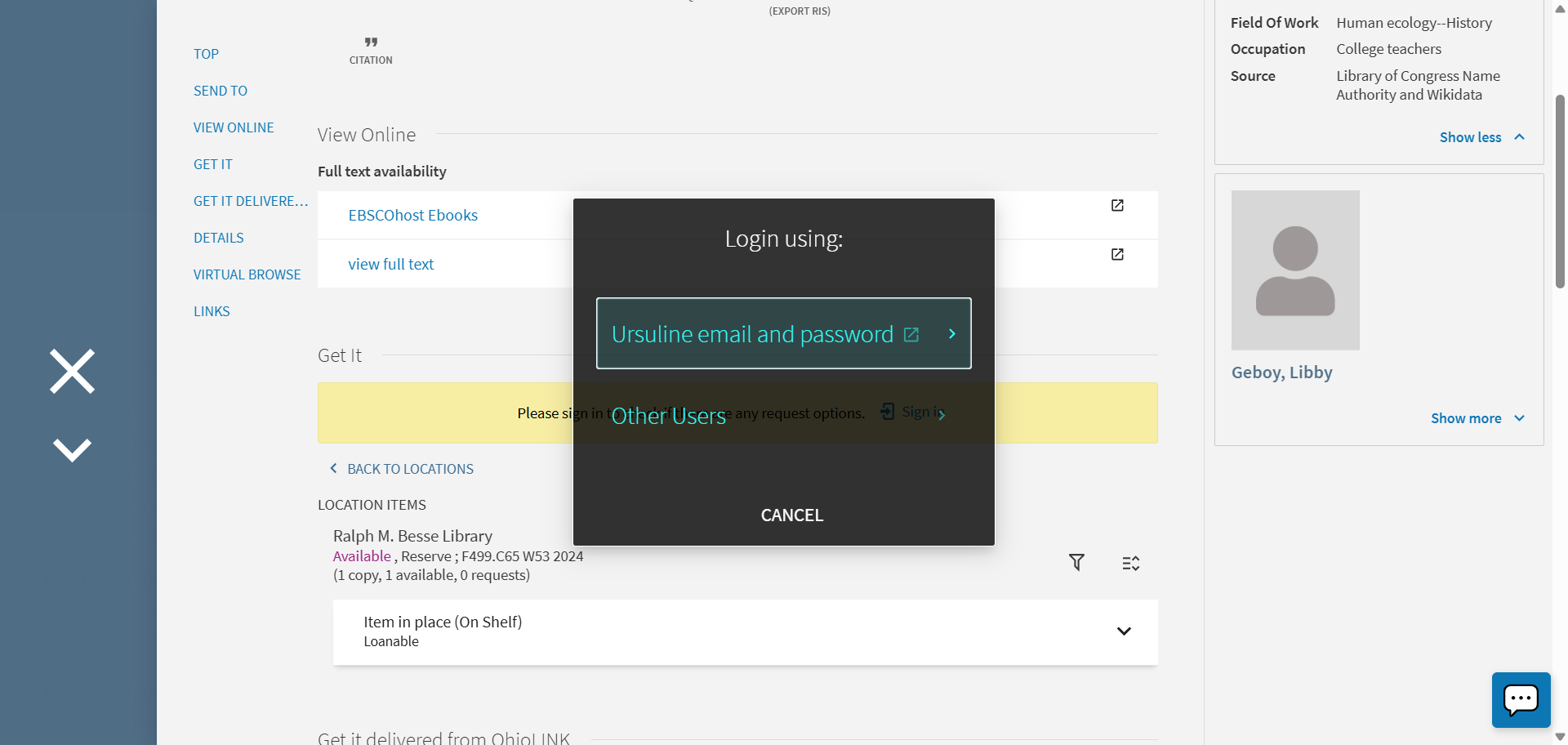Jump to the Details section in sidebar
Viewport: 1568px width, 745px height.
(219, 238)
